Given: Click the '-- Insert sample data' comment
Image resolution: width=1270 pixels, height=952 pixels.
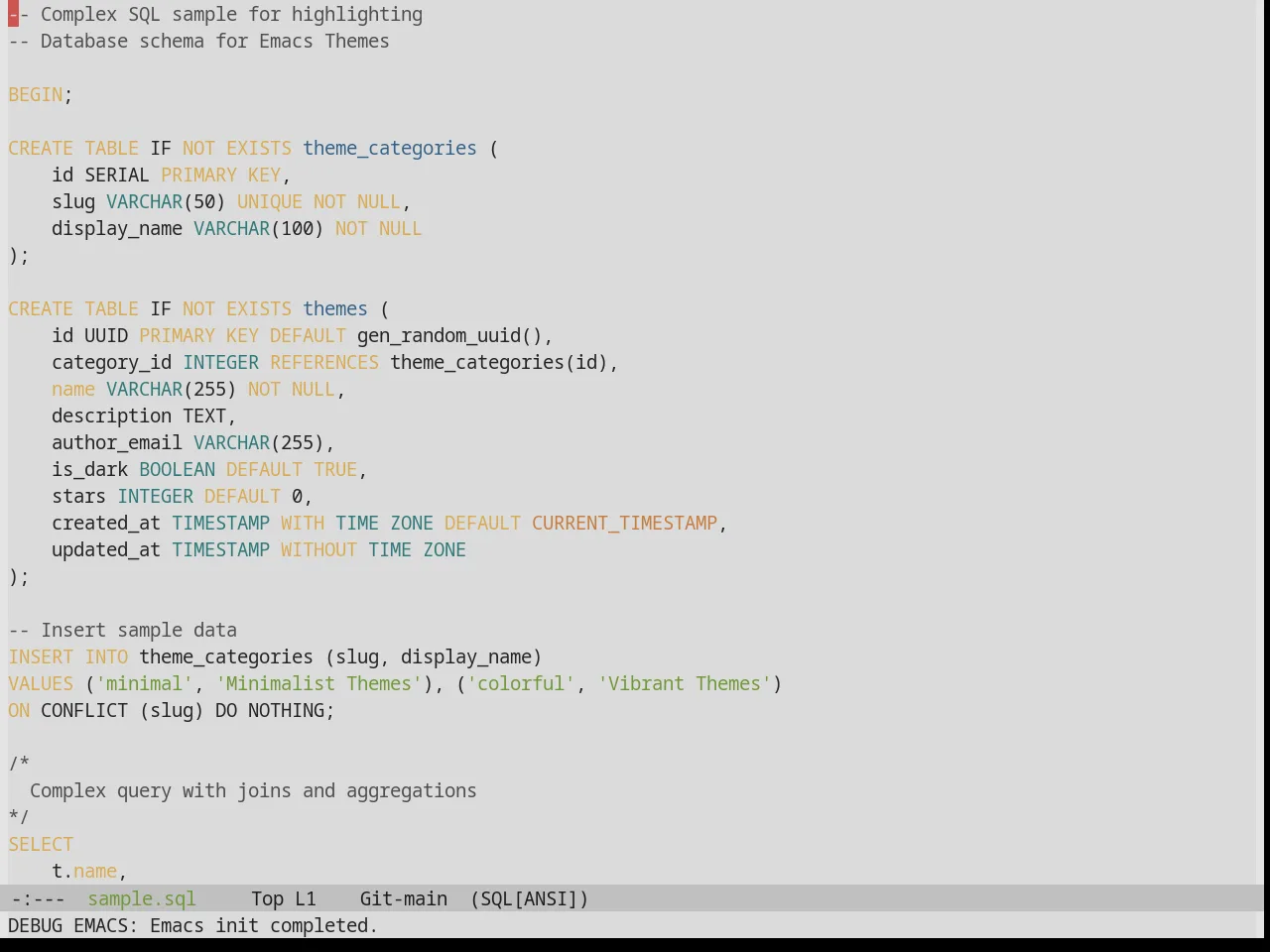Looking at the screenshot, I should 123,630.
